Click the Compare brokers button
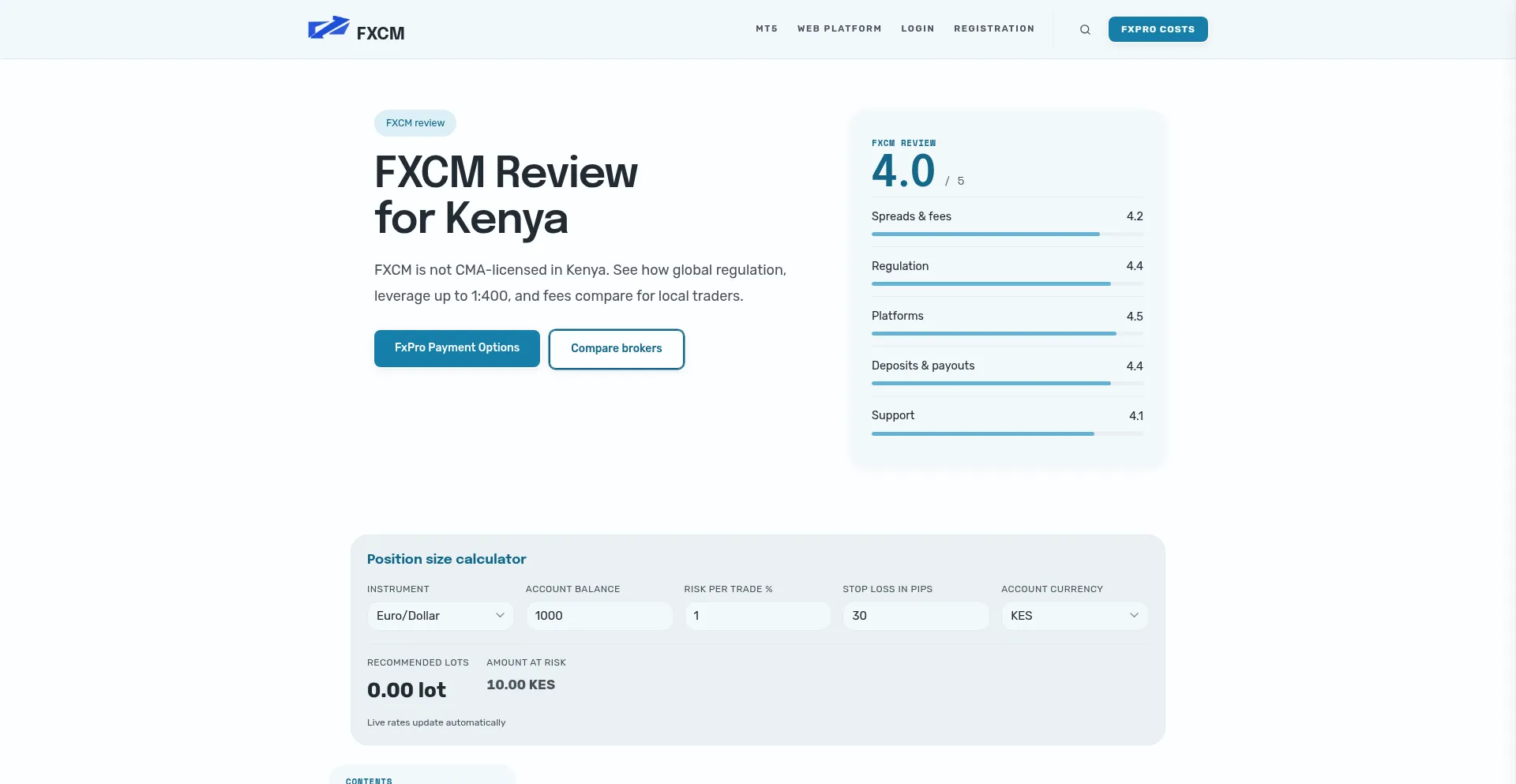This screenshot has width=1516, height=784. point(617,349)
